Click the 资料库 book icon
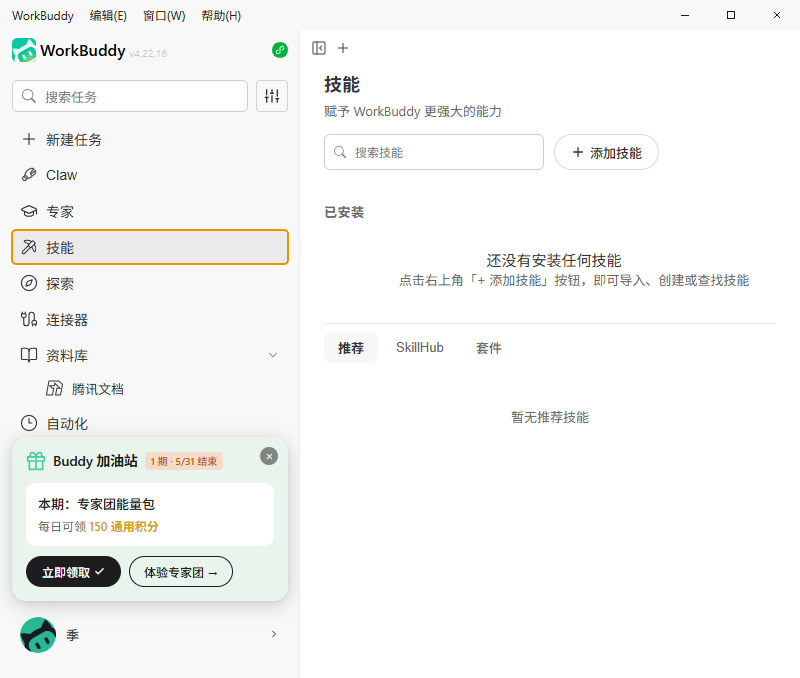Image resolution: width=800 pixels, height=678 pixels. click(x=29, y=355)
